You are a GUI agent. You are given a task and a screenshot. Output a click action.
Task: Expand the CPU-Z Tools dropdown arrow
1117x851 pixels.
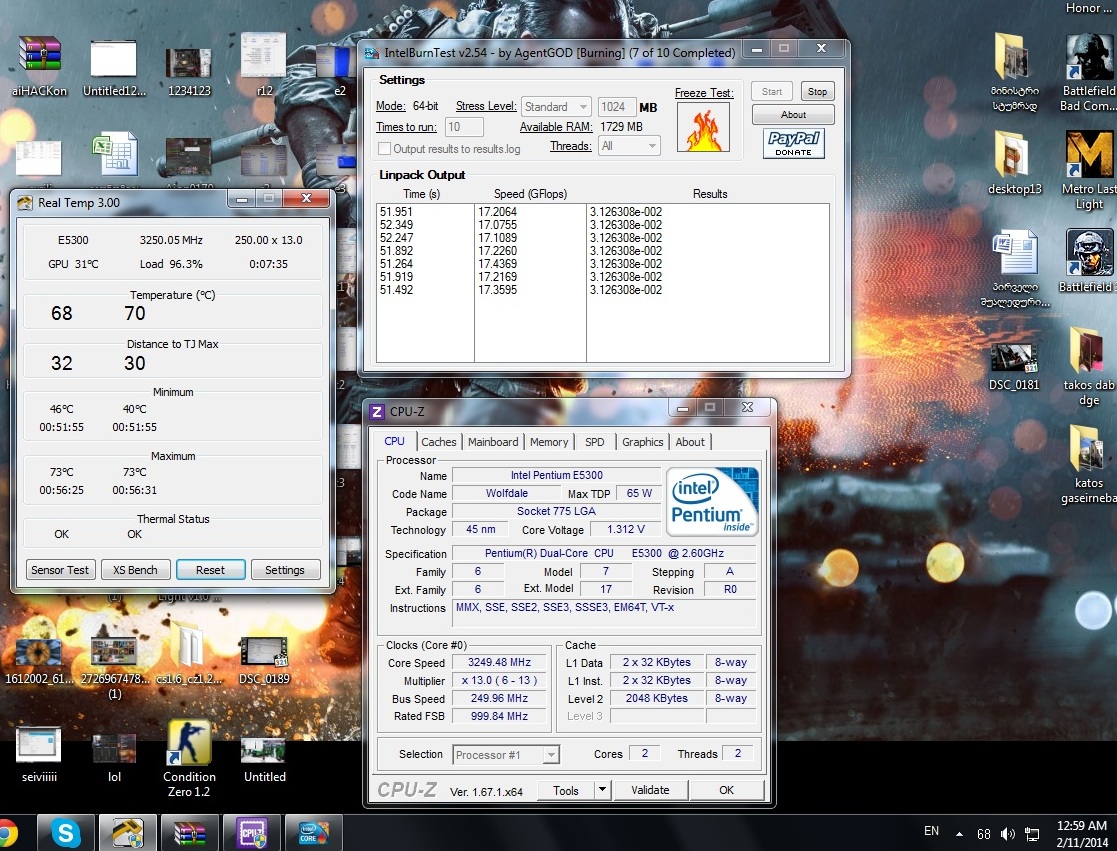pos(602,790)
